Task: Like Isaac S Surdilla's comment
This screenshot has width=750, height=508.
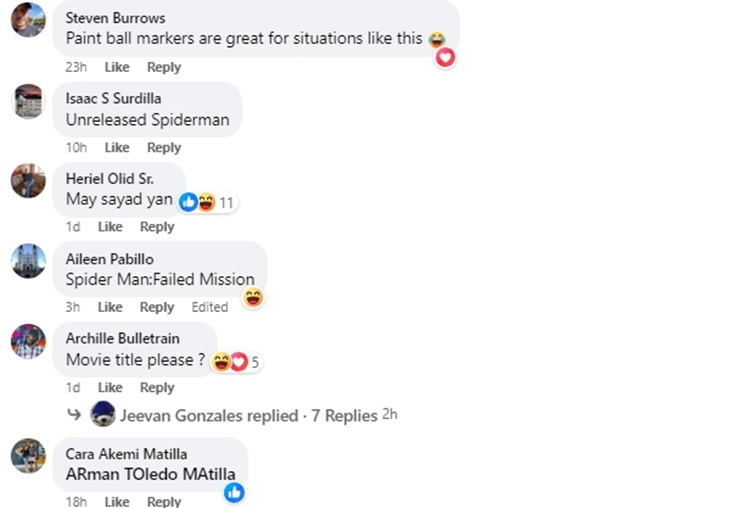Action: click(117, 147)
